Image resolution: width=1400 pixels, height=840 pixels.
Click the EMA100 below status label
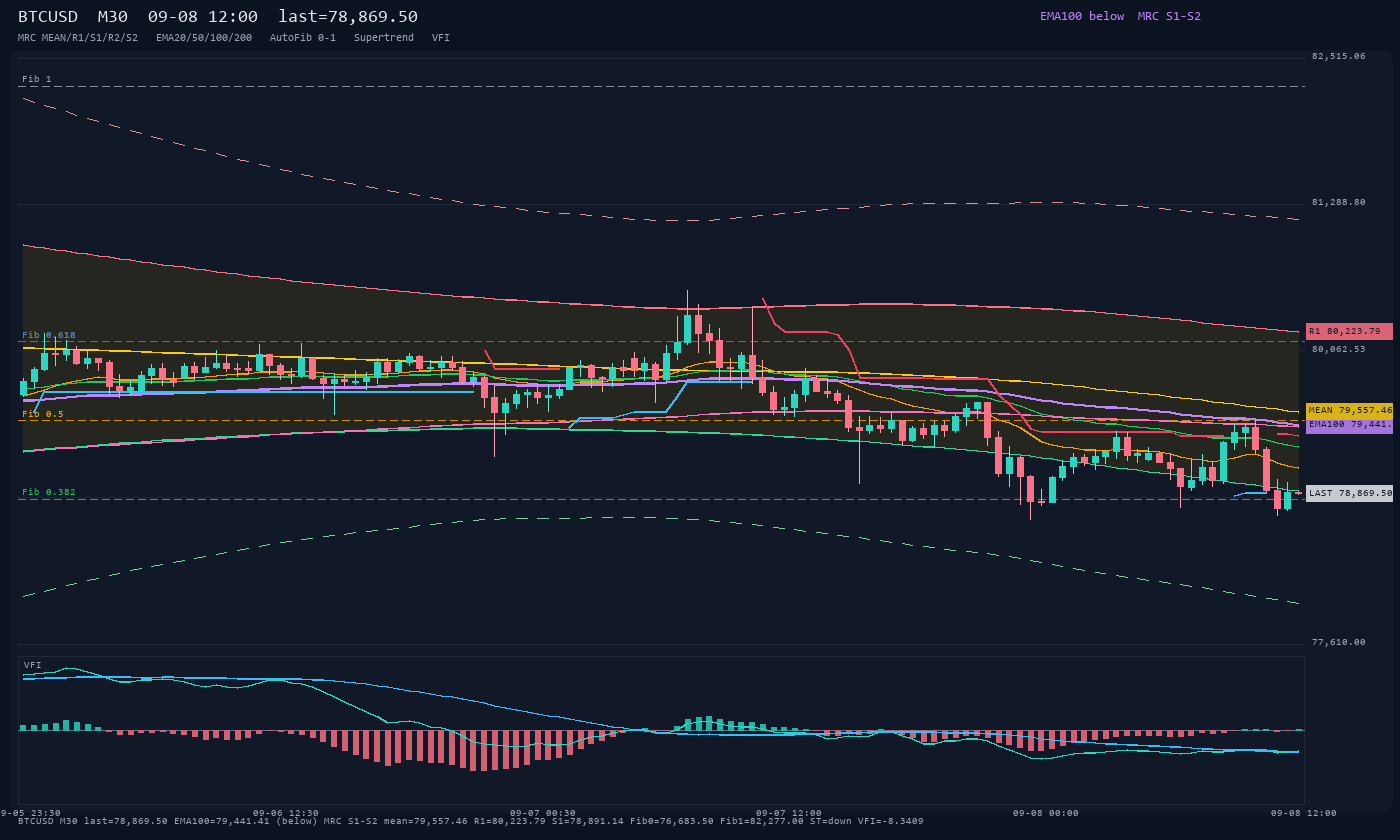tap(1082, 16)
